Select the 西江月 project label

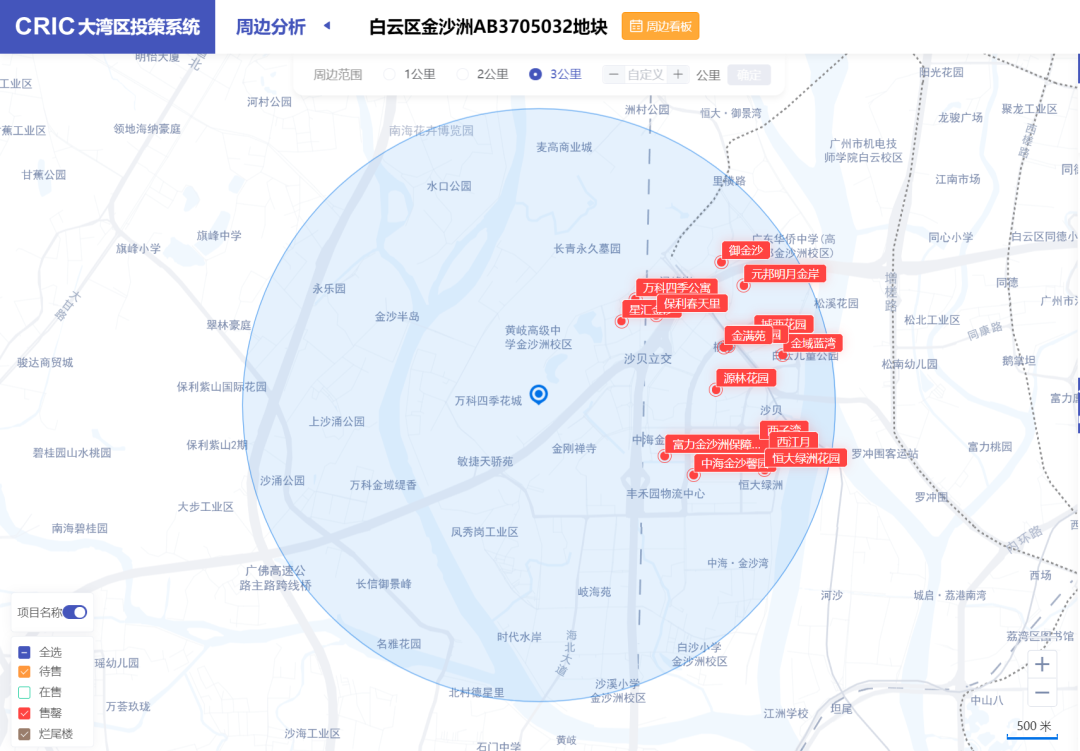coord(793,442)
